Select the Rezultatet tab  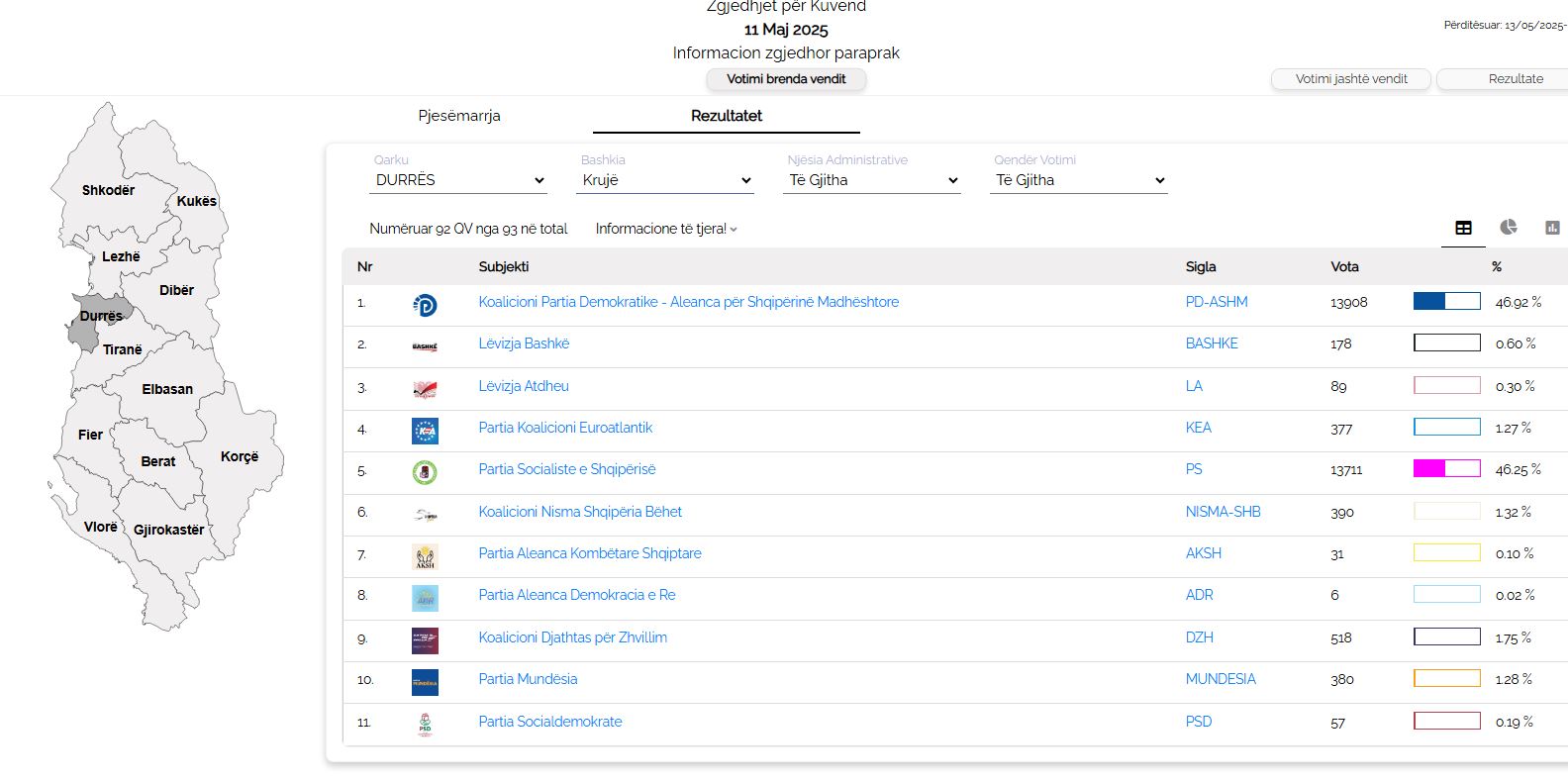(726, 116)
